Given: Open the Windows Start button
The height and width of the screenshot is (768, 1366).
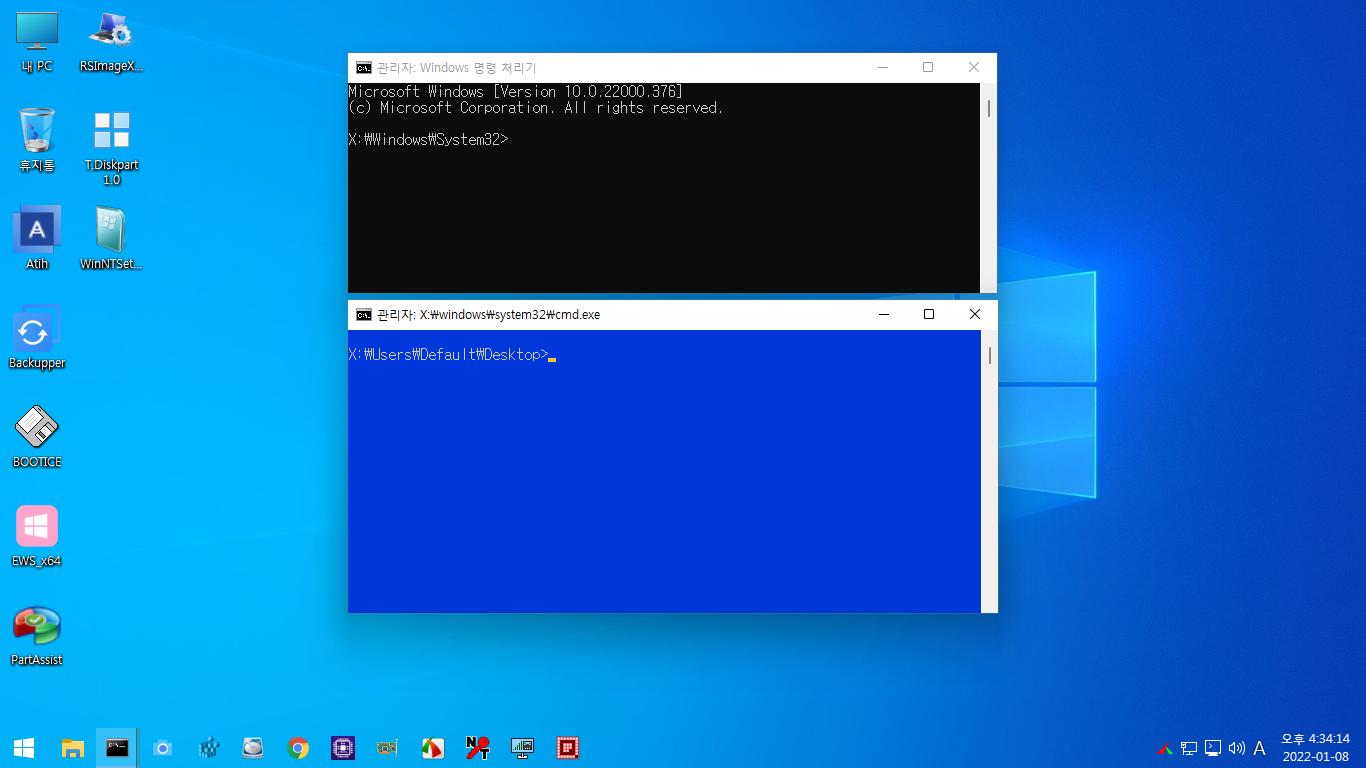Looking at the screenshot, I should point(24,748).
